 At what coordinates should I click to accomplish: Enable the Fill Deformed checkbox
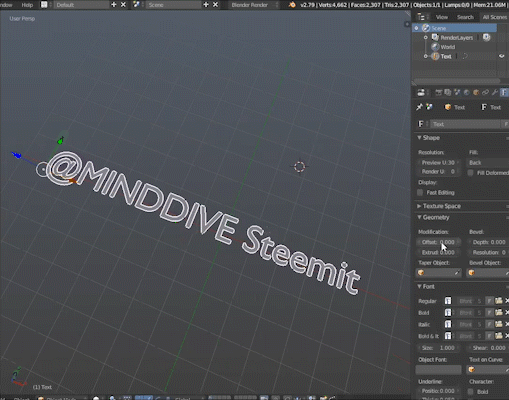(x=470, y=173)
